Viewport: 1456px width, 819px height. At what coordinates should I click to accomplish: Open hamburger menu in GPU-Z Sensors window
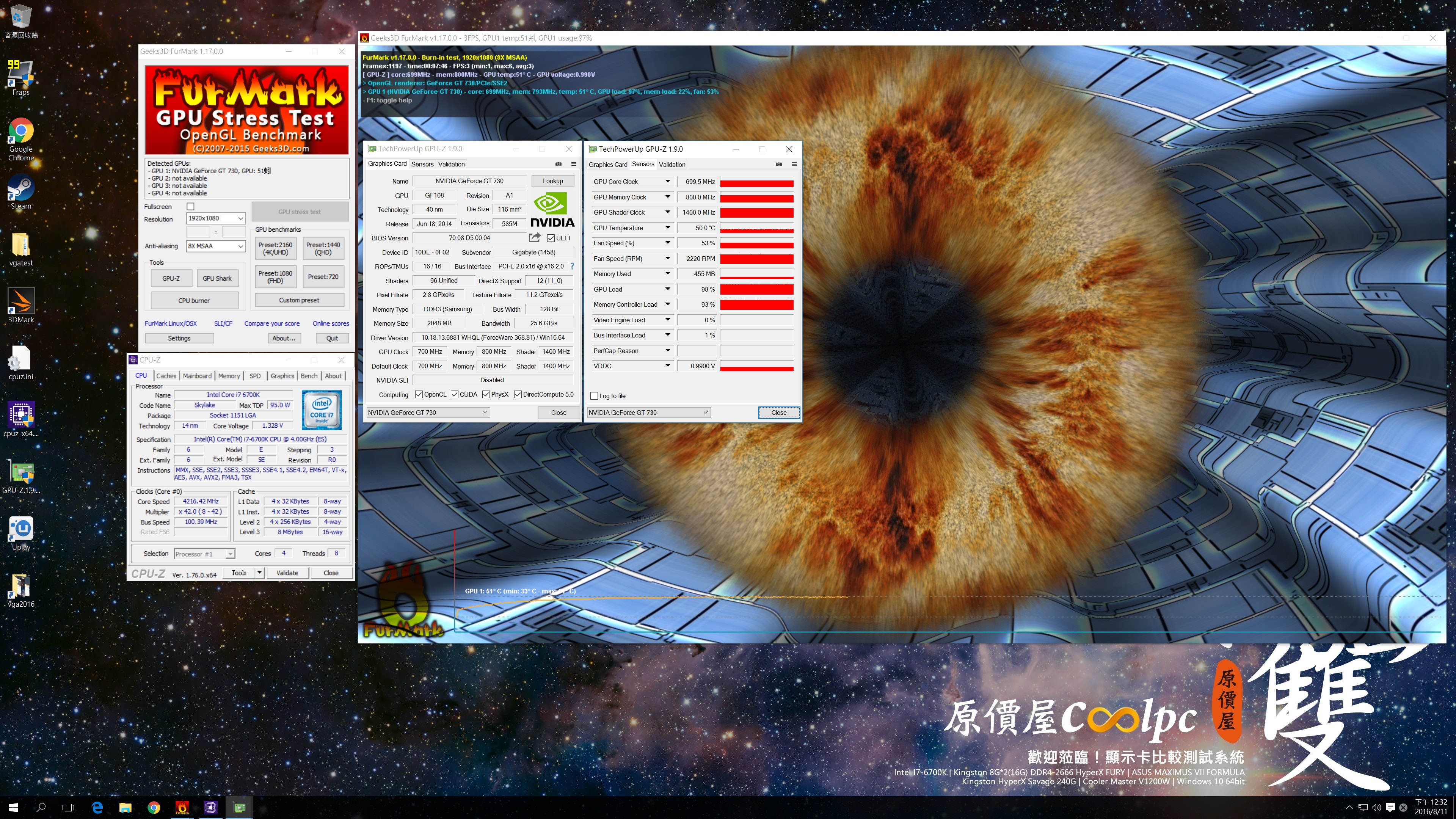click(794, 165)
